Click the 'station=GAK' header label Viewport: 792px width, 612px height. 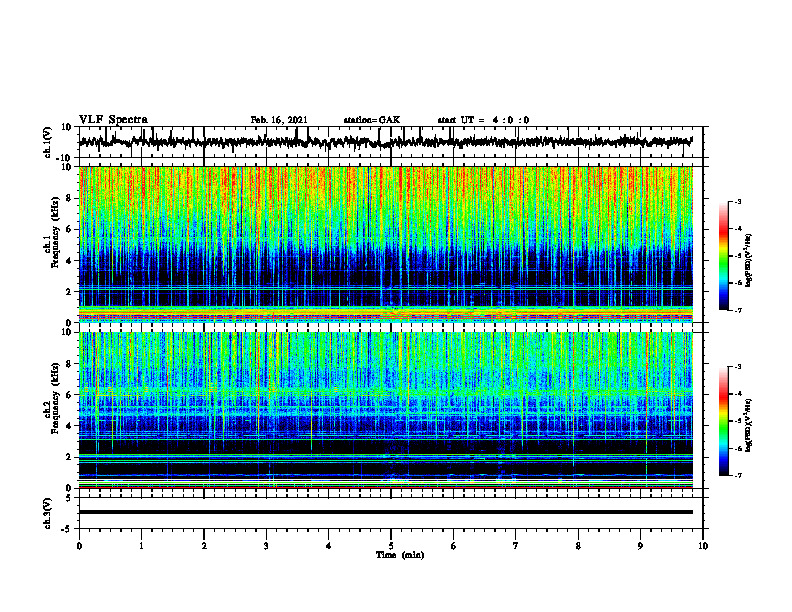(372, 120)
